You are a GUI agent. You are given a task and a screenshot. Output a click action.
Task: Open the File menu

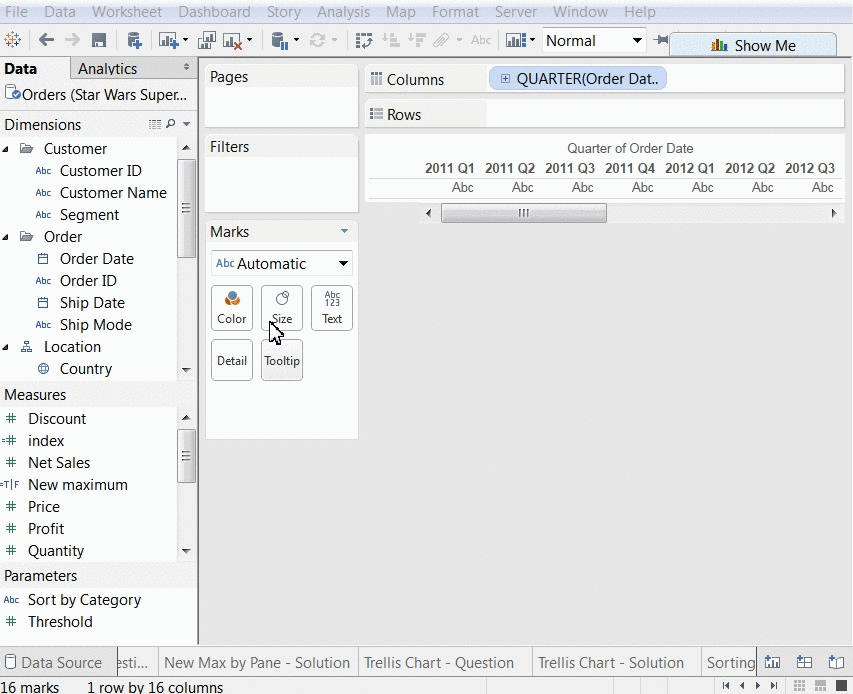[16, 12]
